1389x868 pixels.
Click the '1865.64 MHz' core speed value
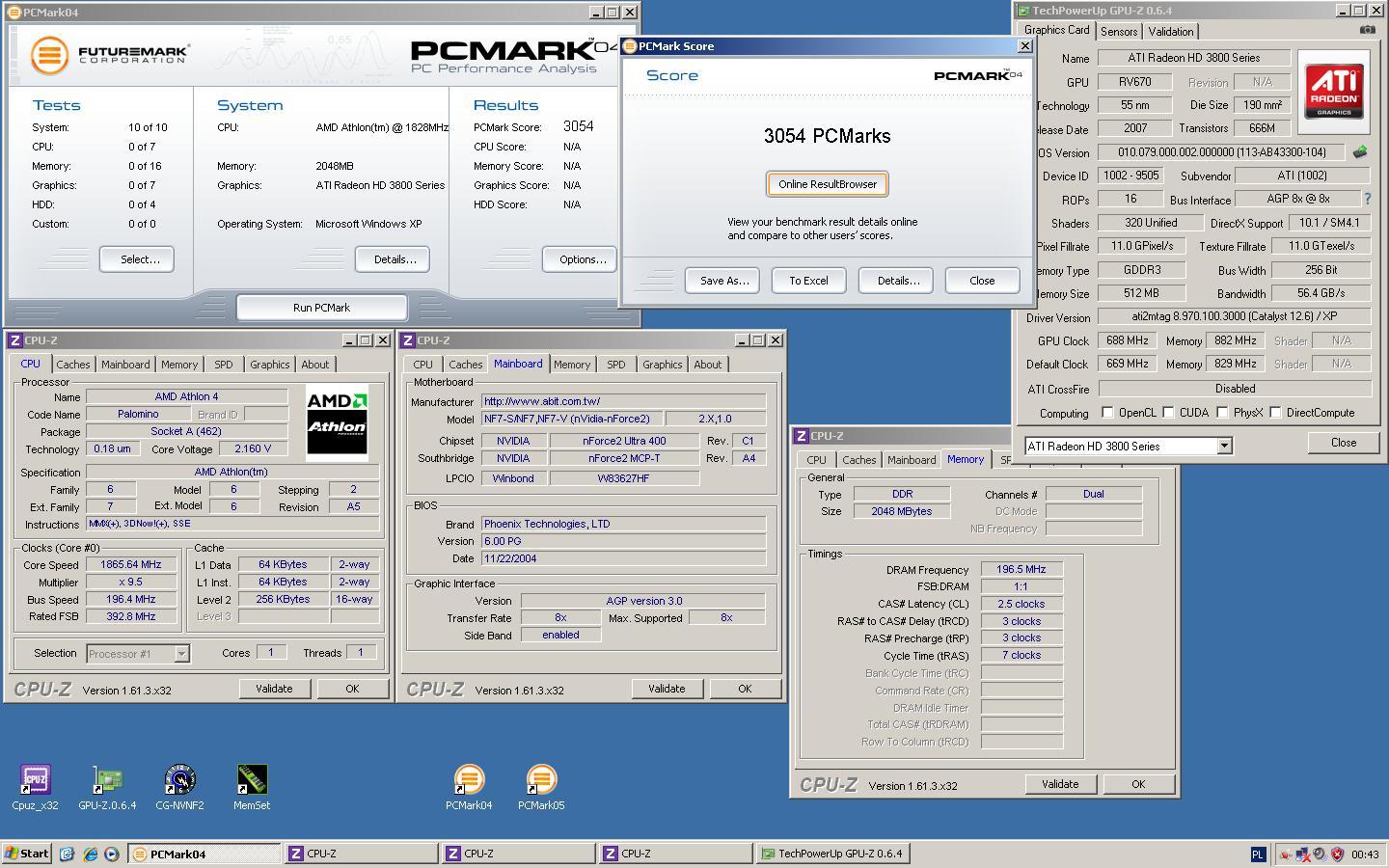[x=131, y=565]
